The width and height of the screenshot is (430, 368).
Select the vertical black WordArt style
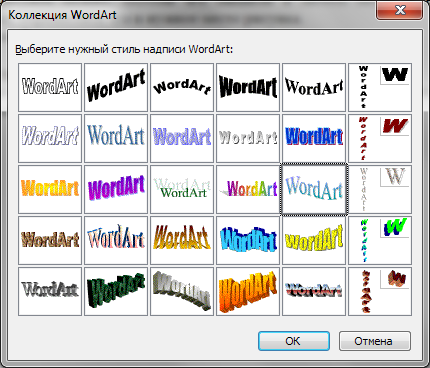(x=380, y=87)
